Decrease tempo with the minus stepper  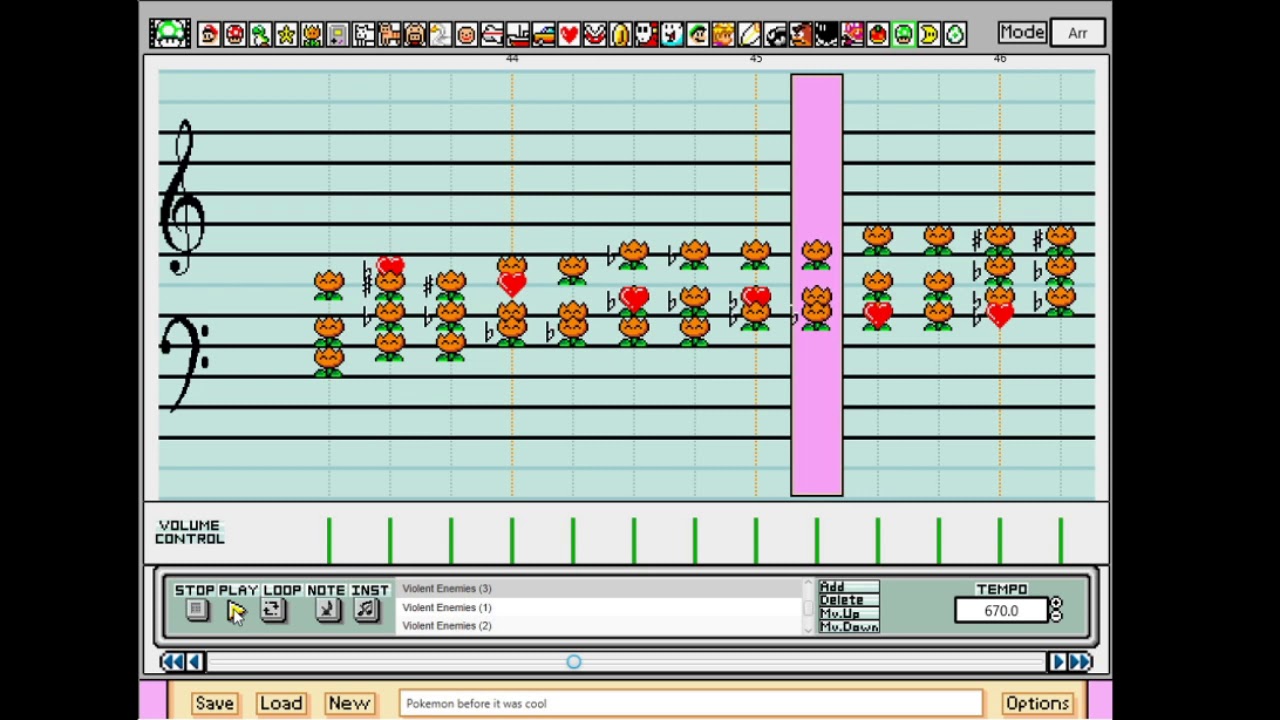pyautogui.click(x=1056, y=616)
